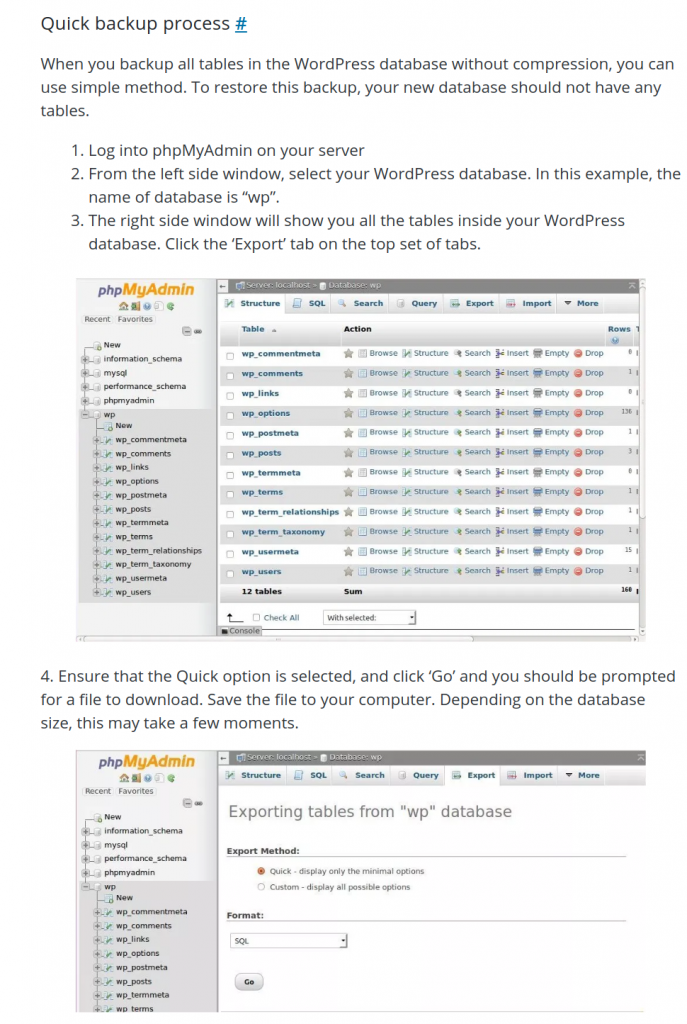
Task: Open the Structure tab on the Exporting tables screen
Action: [253, 775]
